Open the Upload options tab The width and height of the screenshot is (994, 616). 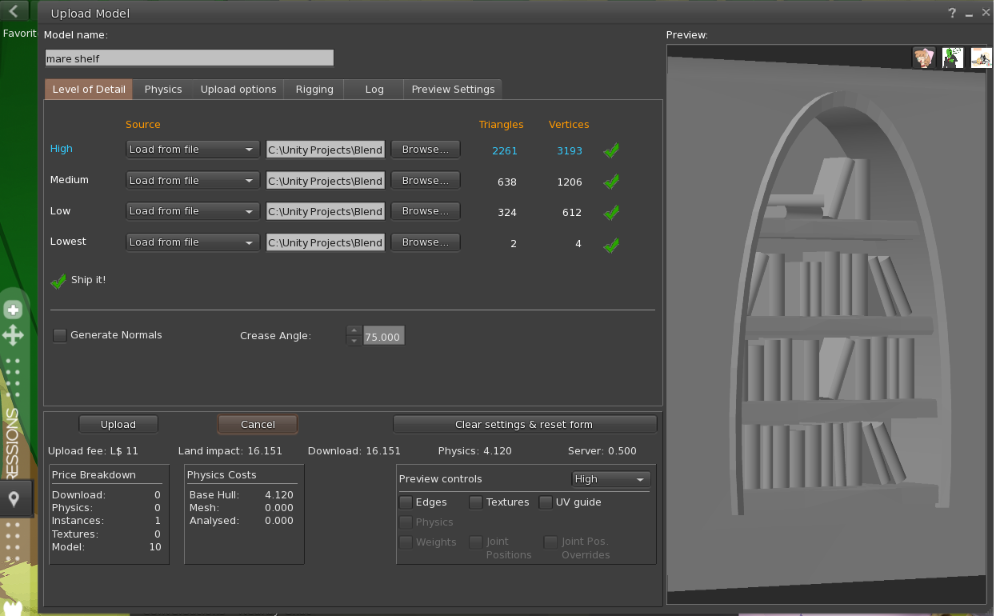(x=238, y=89)
